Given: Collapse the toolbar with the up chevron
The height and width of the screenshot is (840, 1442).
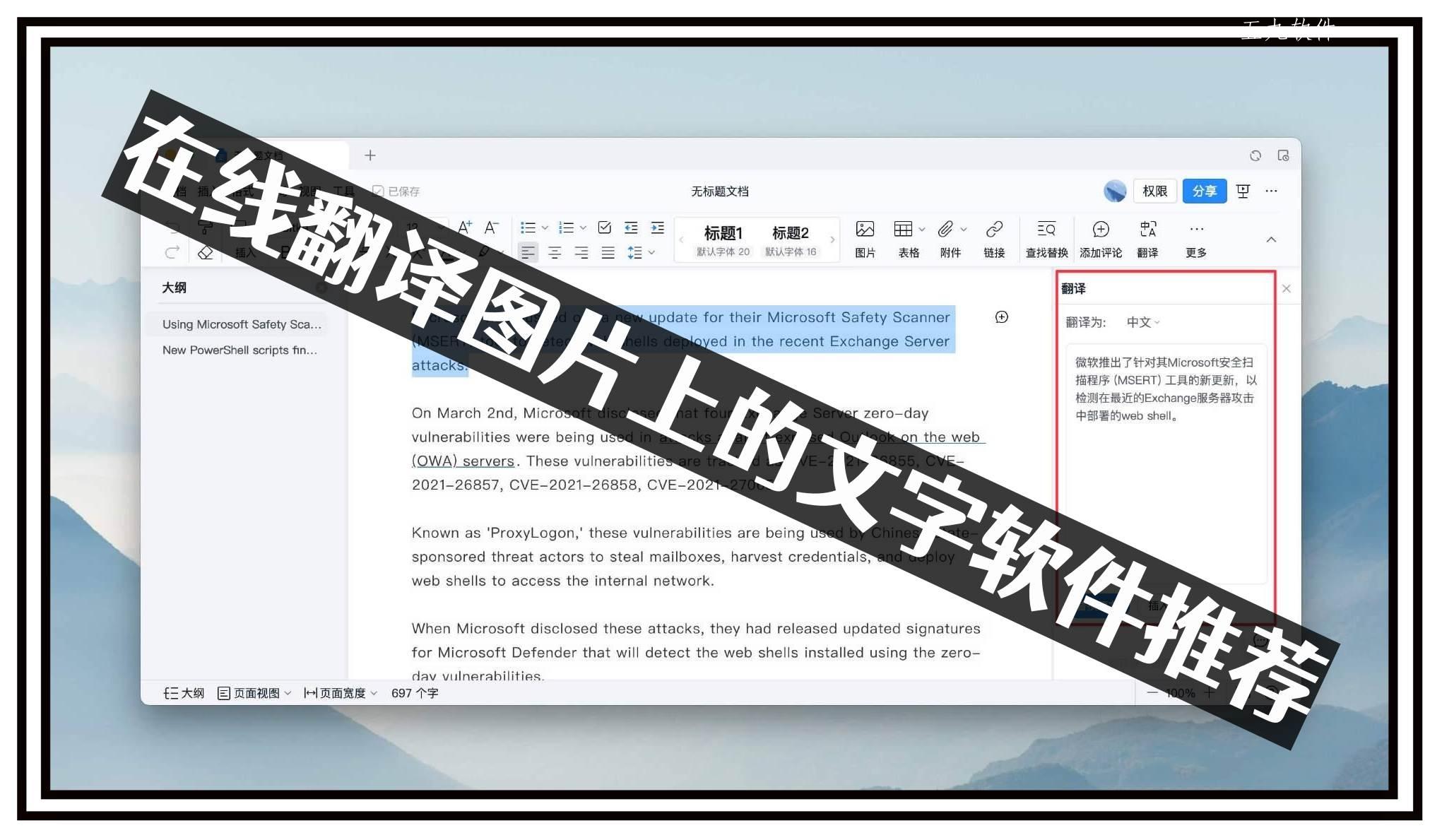Looking at the screenshot, I should click(x=1271, y=239).
